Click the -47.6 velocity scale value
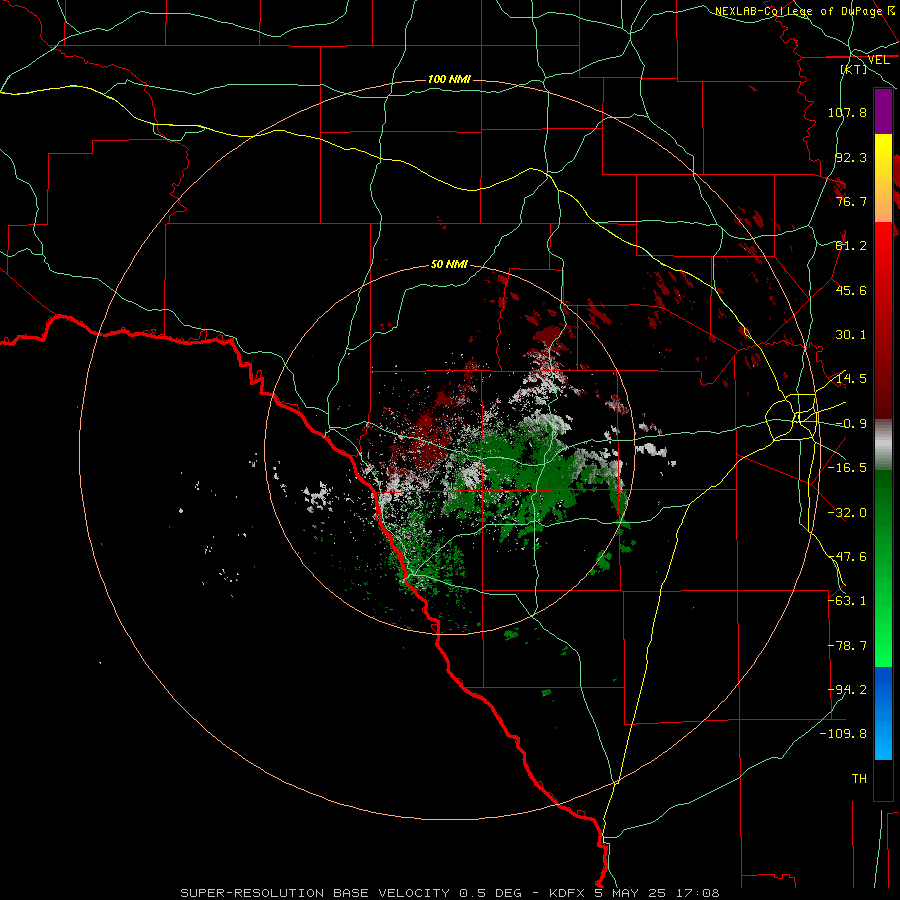 (847, 557)
